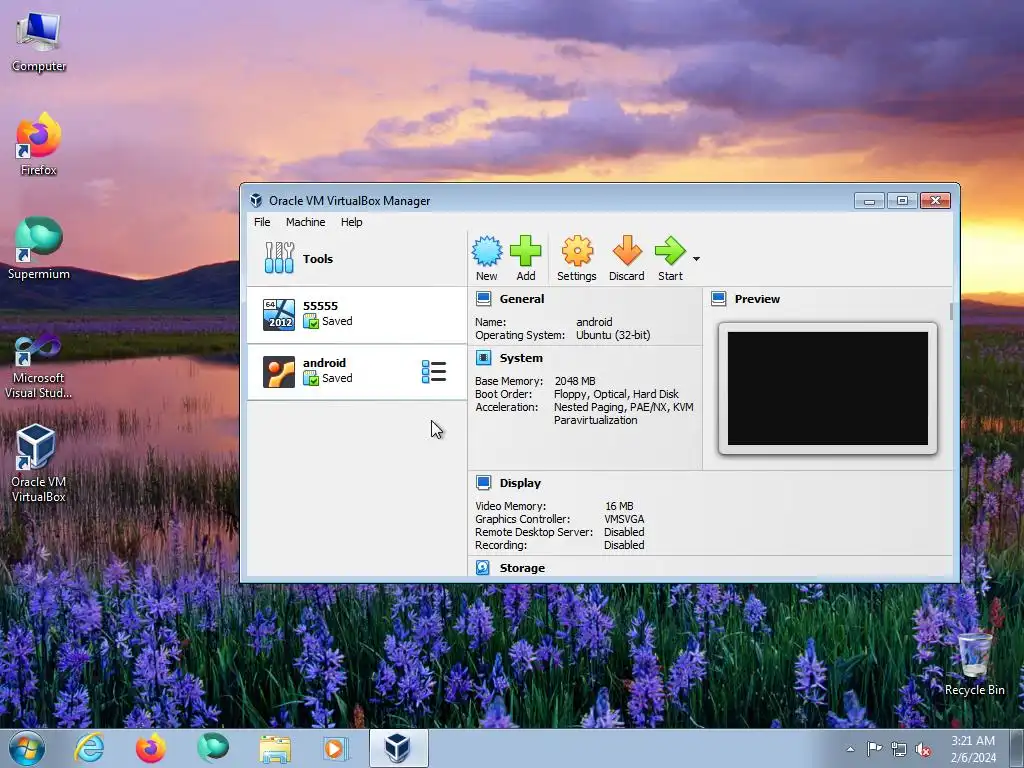Select the Microsoft Visual Studio desktop shortcut

(x=39, y=366)
